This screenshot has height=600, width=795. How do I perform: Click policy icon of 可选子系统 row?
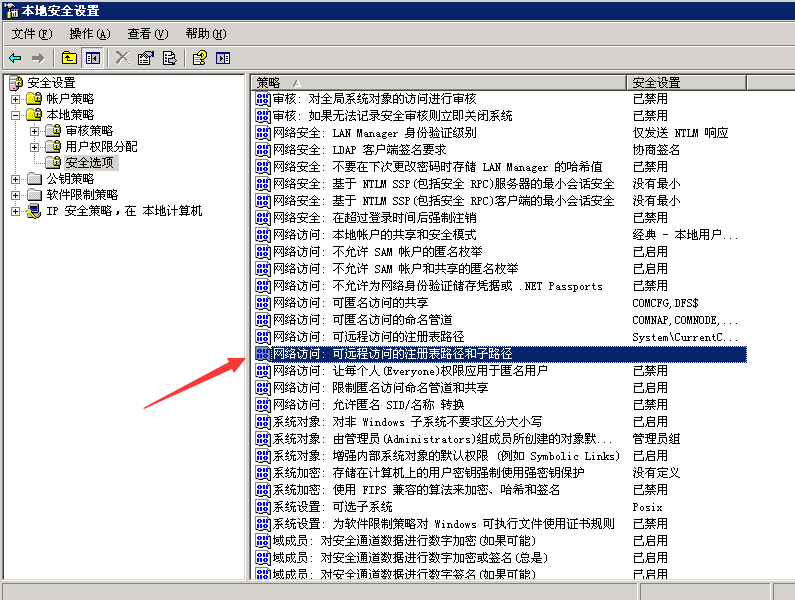(263, 507)
